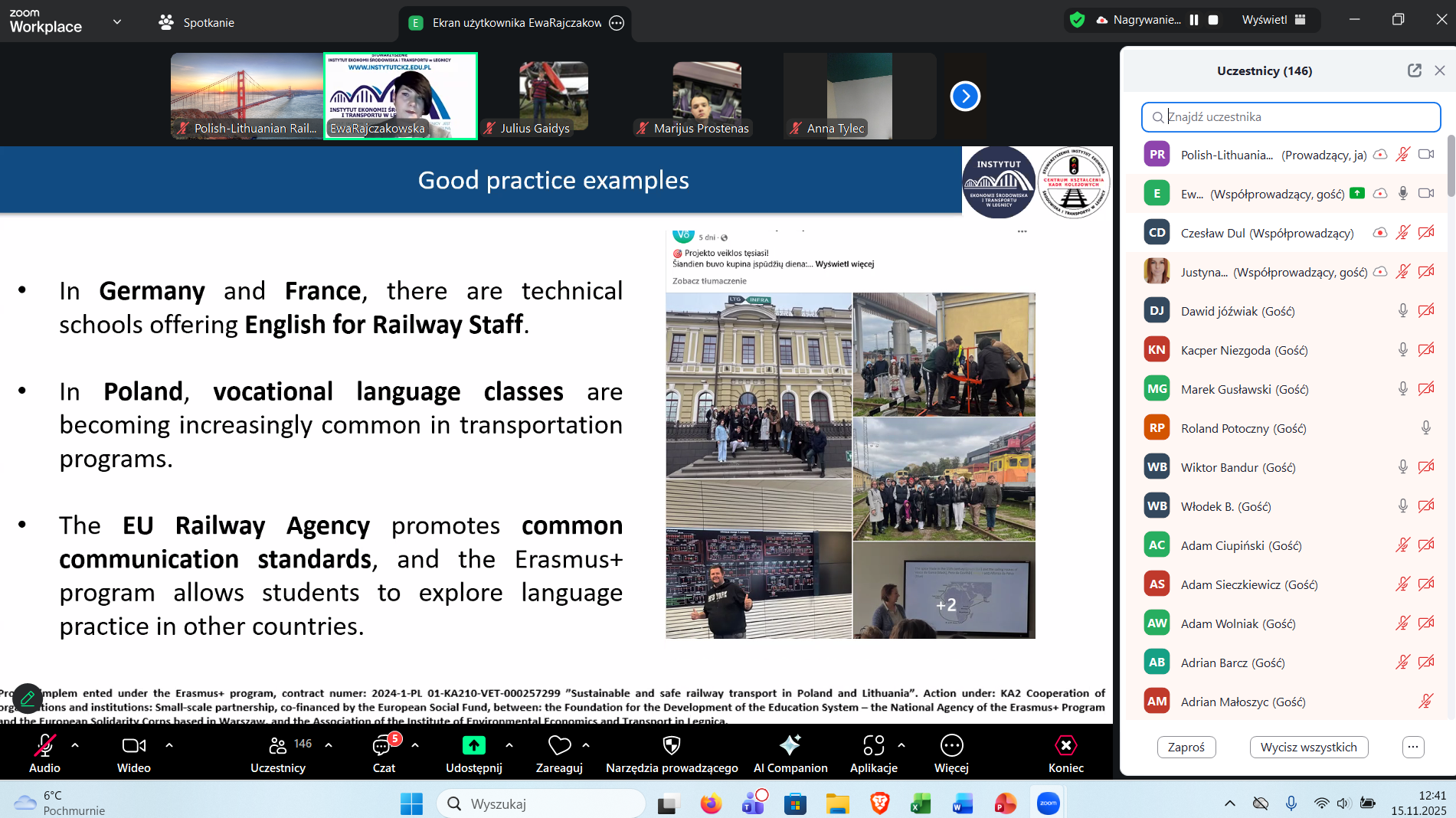1456x818 pixels.
Task: Open the Wyświetl view menu
Action: (x=1273, y=20)
